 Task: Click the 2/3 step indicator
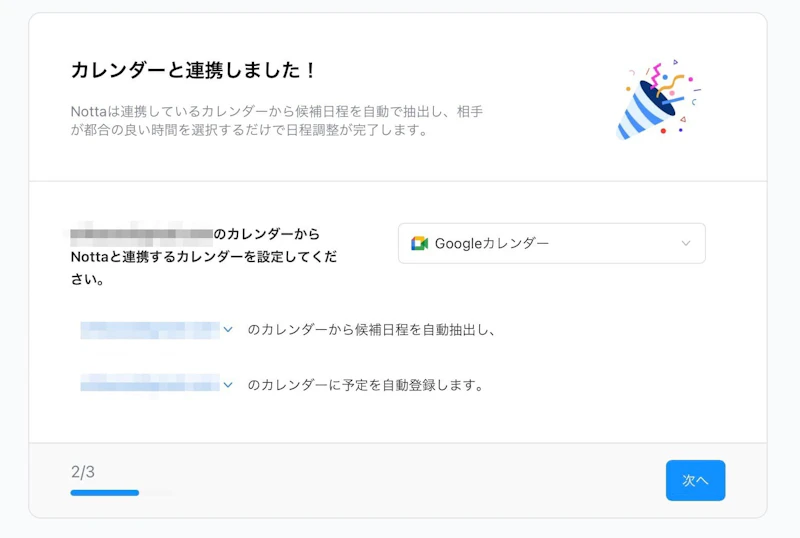pos(83,472)
